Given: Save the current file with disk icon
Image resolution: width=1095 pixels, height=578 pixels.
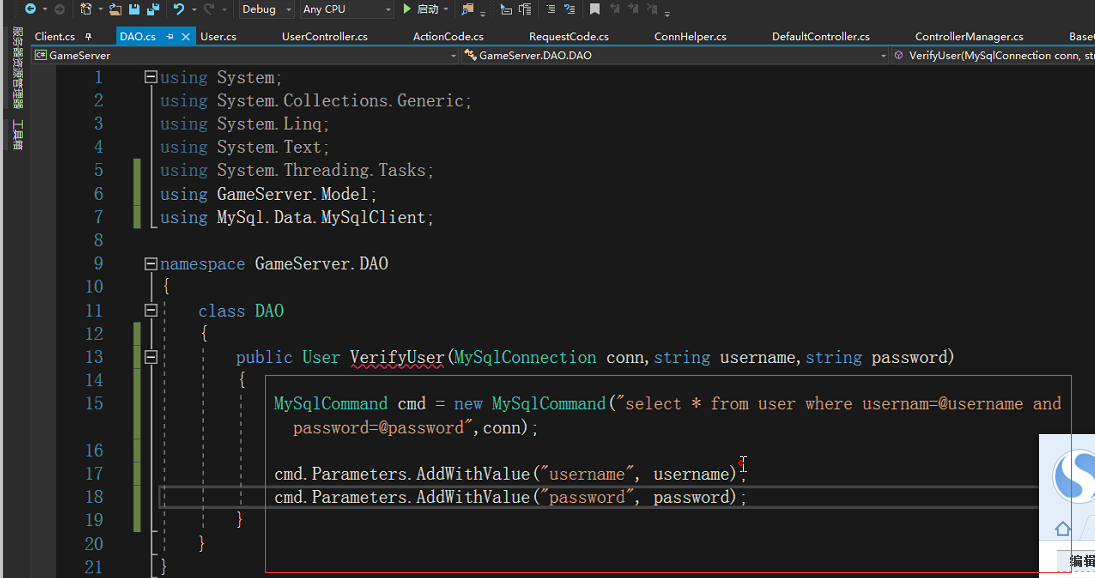Looking at the screenshot, I should [134, 9].
